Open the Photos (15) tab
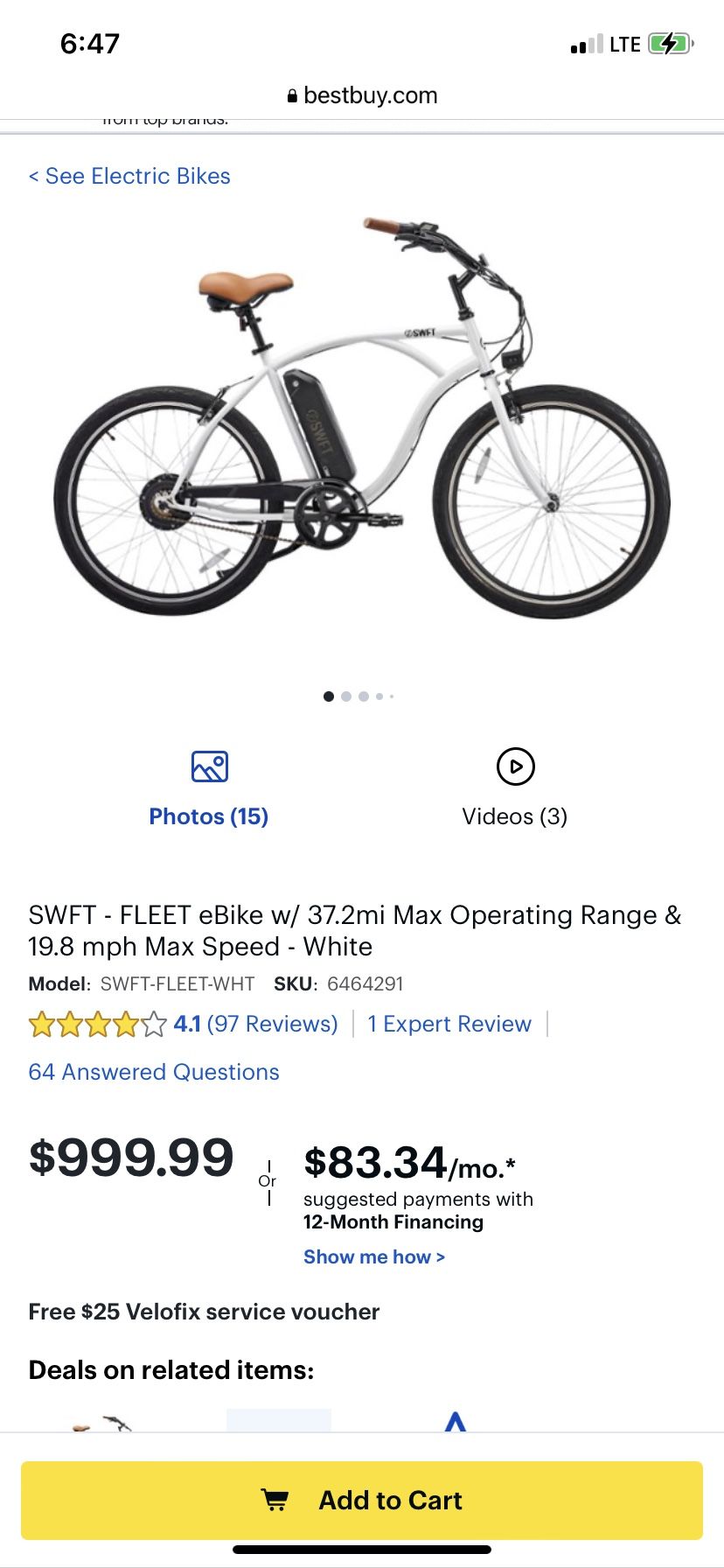 tap(209, 816)
